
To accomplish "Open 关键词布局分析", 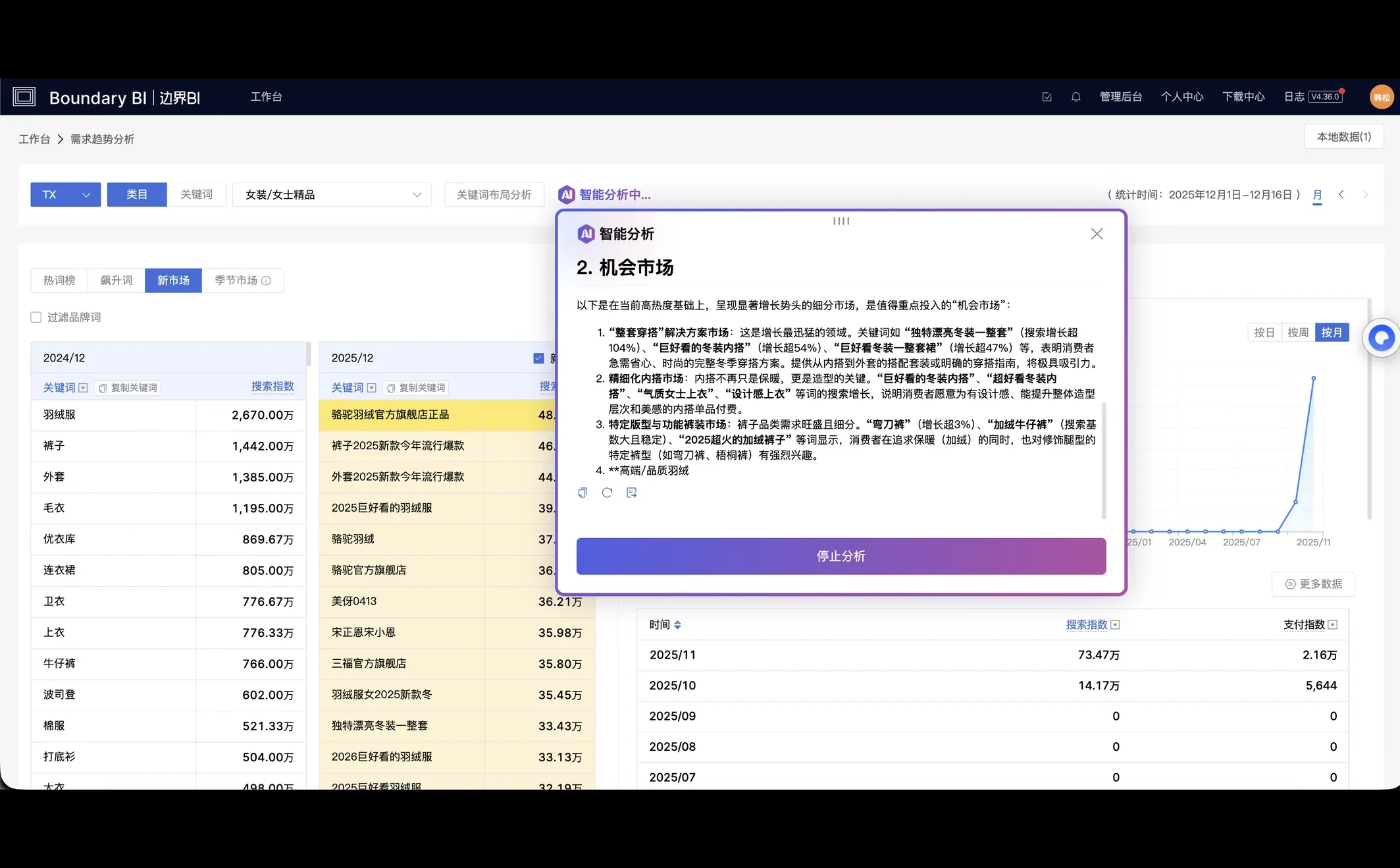I will pos(494,194).
